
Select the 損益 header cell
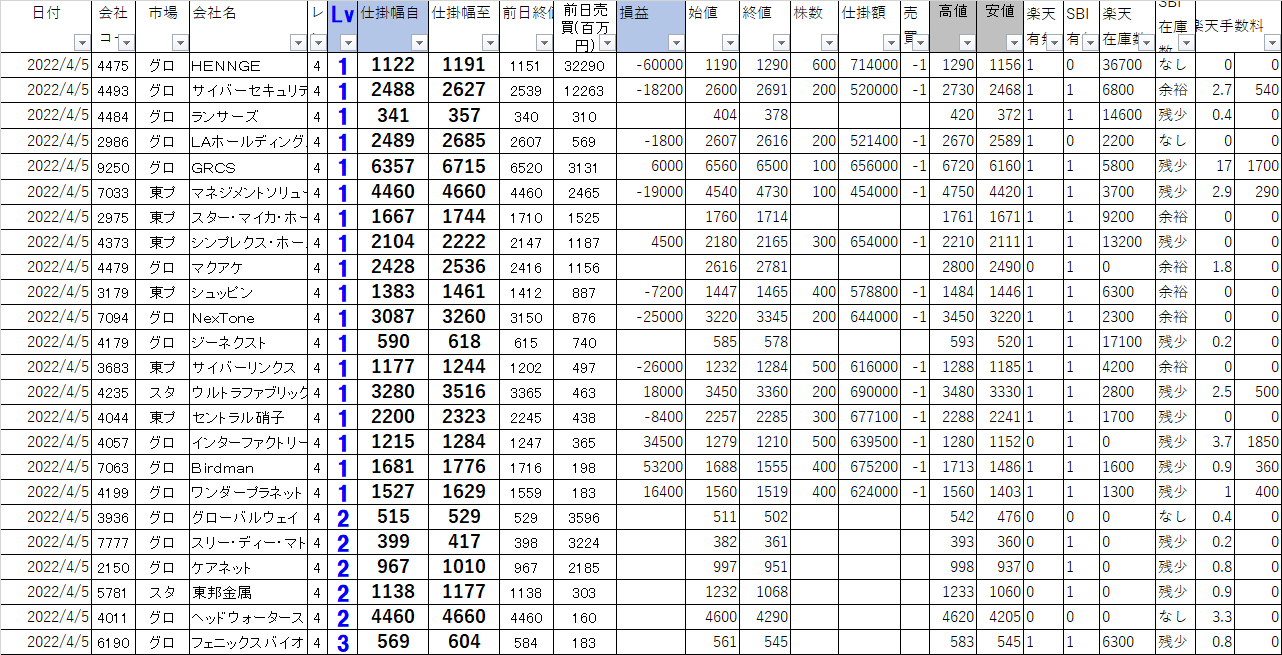tap(652, 27)
